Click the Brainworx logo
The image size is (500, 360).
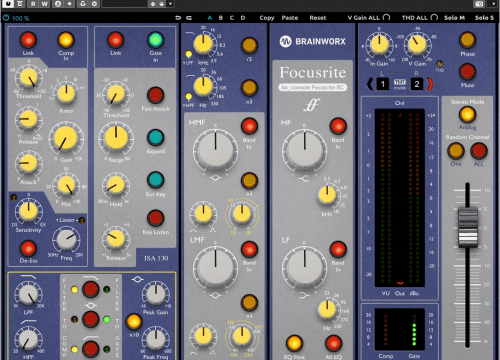pyautogui.click(x=312, y=41)
